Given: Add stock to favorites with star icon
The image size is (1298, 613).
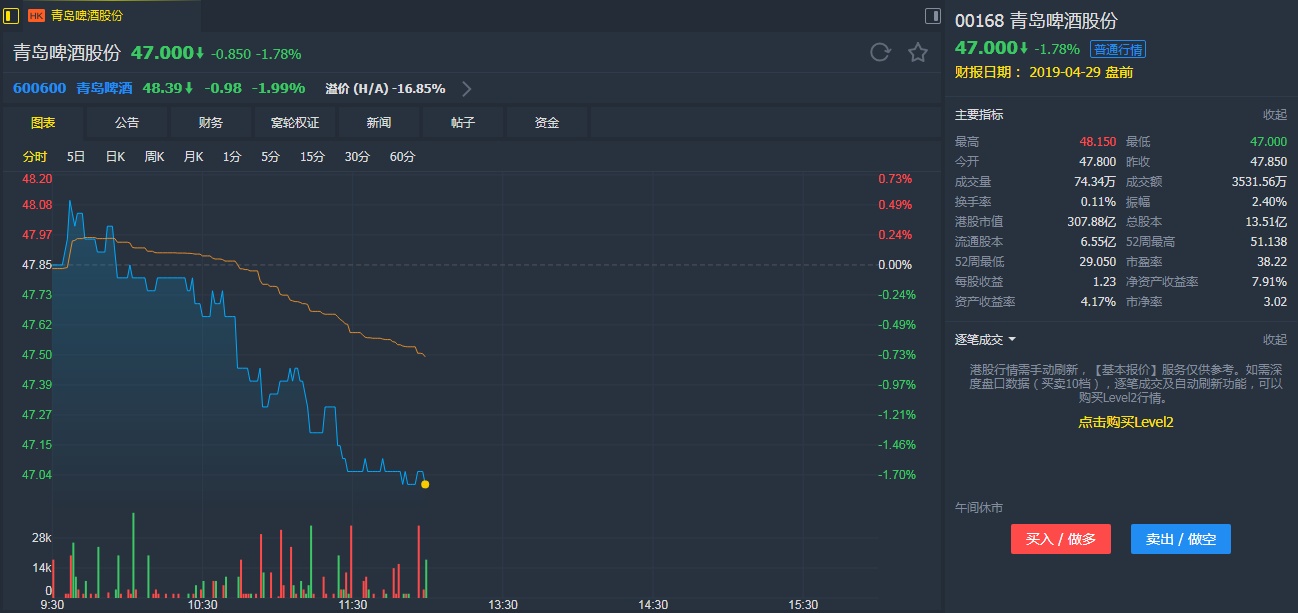Looking at the screenshot, I should tap(918, 52).
